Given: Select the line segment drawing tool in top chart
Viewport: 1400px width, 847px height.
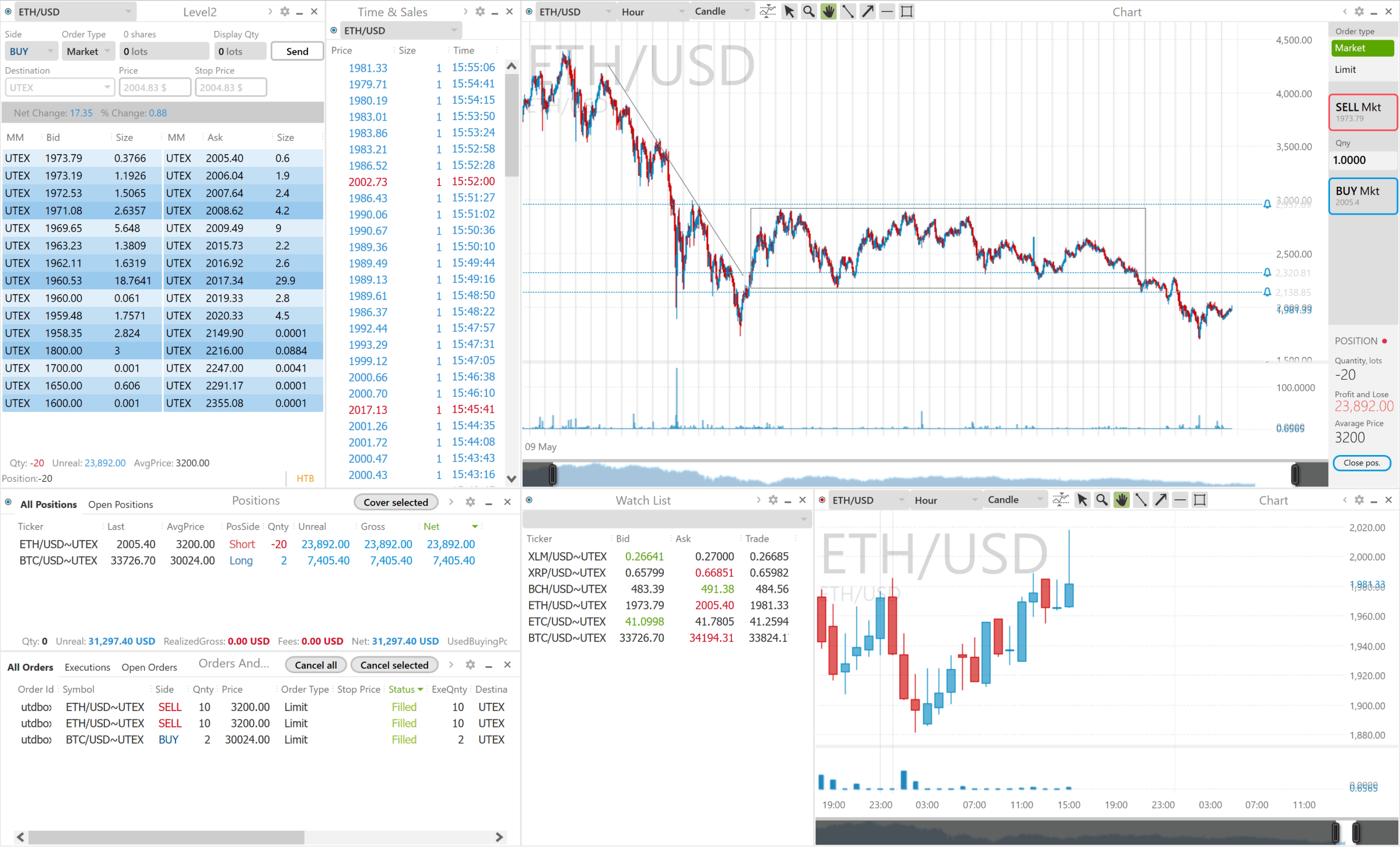Looking at the screenshot, I should [x=848, y=12].
